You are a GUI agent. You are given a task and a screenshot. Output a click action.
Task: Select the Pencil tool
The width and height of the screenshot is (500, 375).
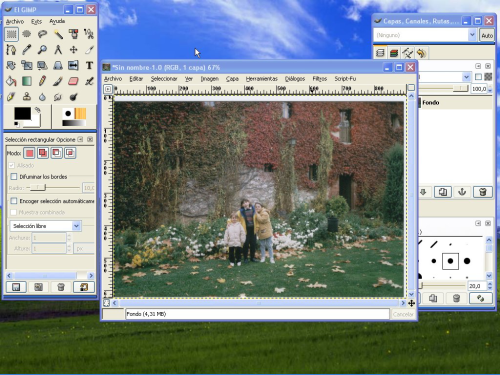(42, 81)
